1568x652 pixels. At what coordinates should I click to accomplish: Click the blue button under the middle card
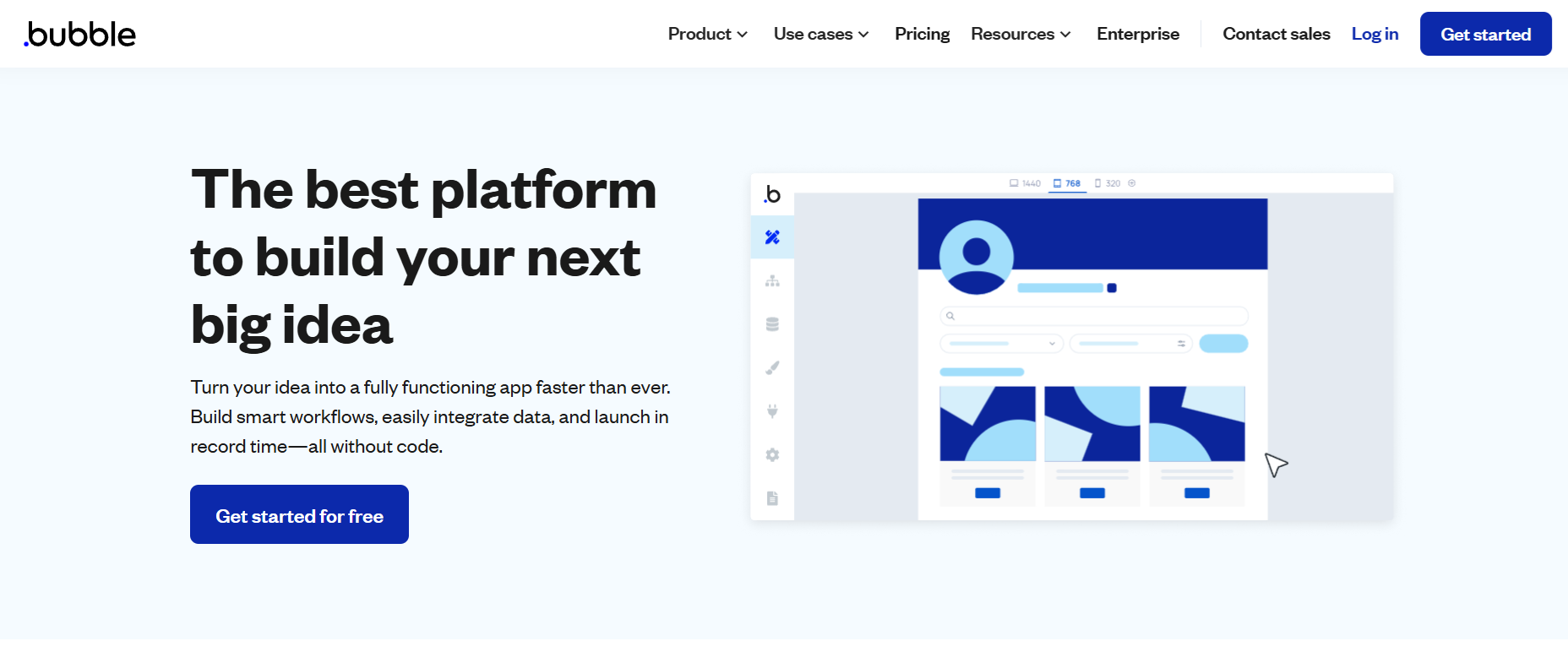click(x=1092, y=493)
